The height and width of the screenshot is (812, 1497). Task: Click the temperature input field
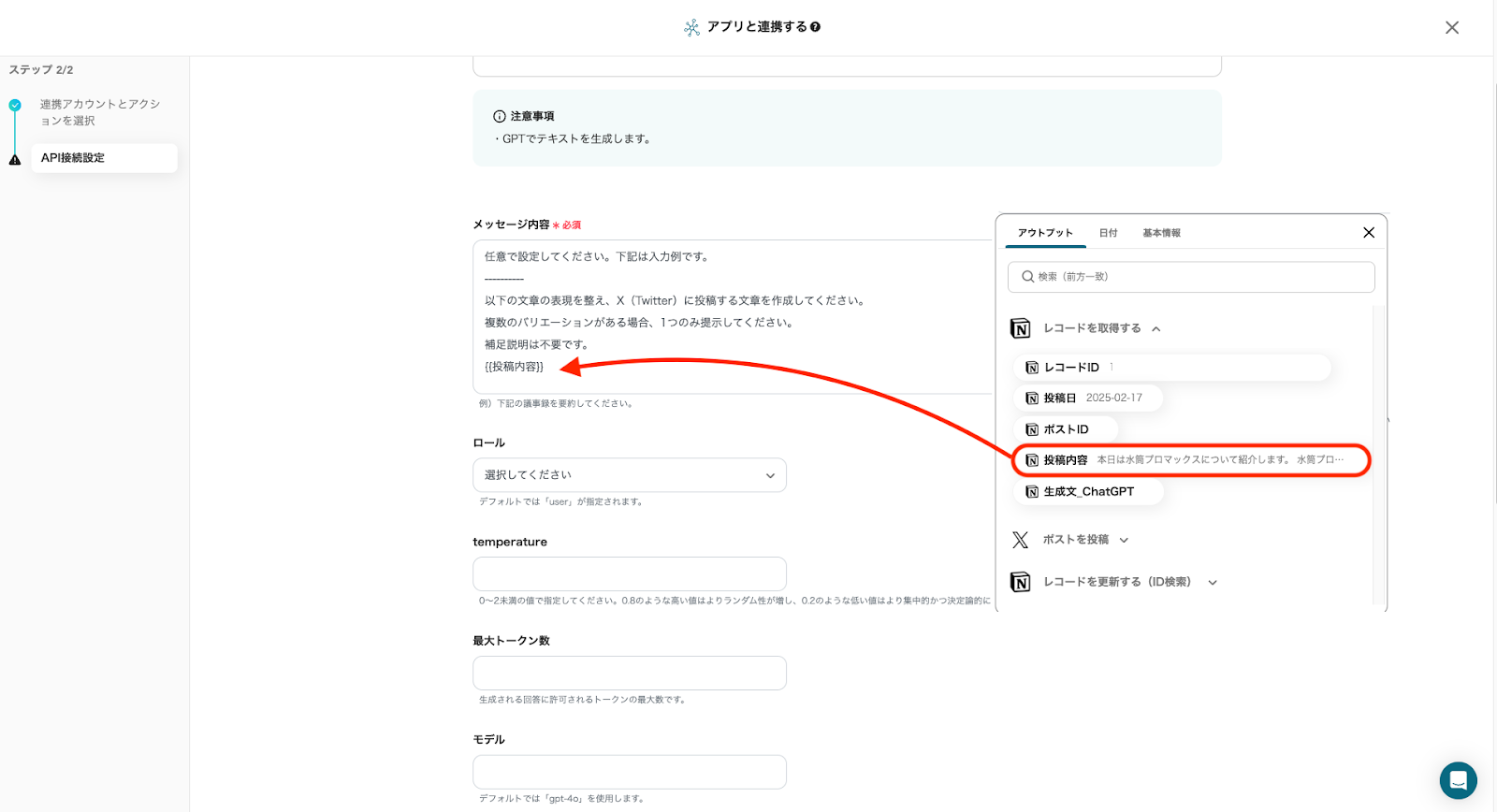pos(629,574)
